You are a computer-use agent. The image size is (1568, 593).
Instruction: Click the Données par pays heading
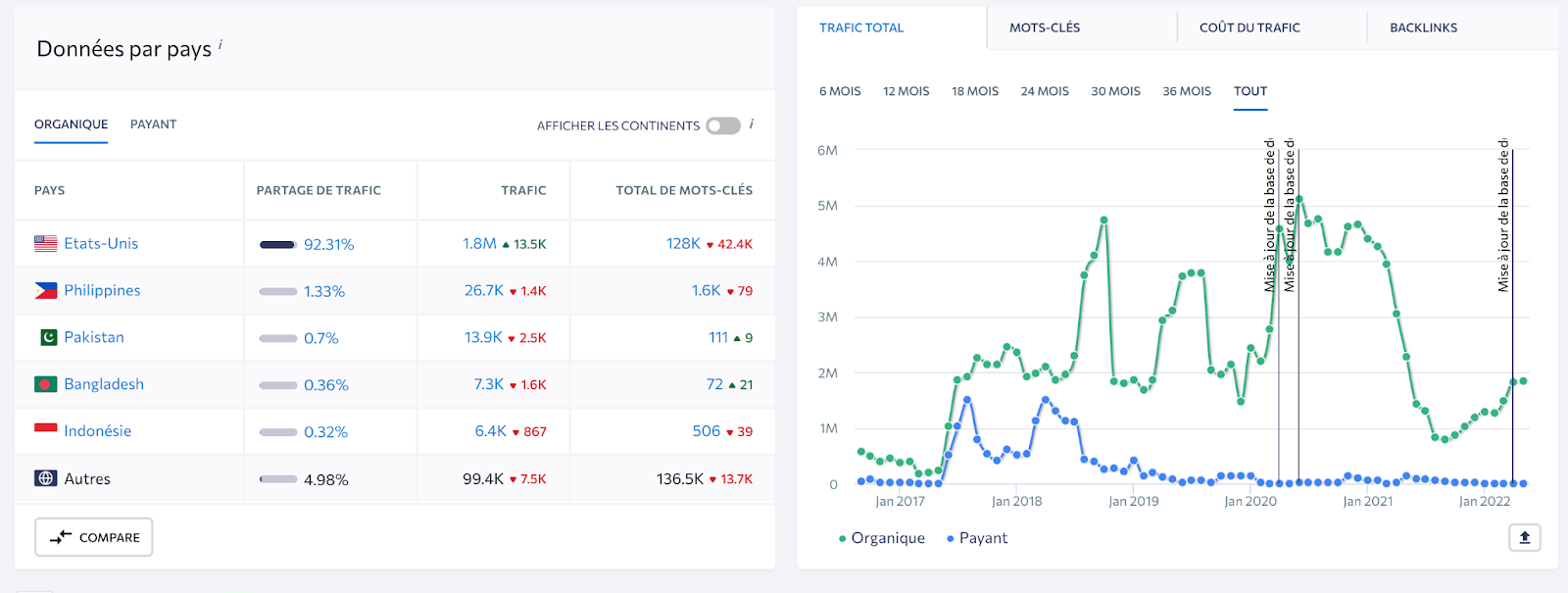(x=123, y=49)
